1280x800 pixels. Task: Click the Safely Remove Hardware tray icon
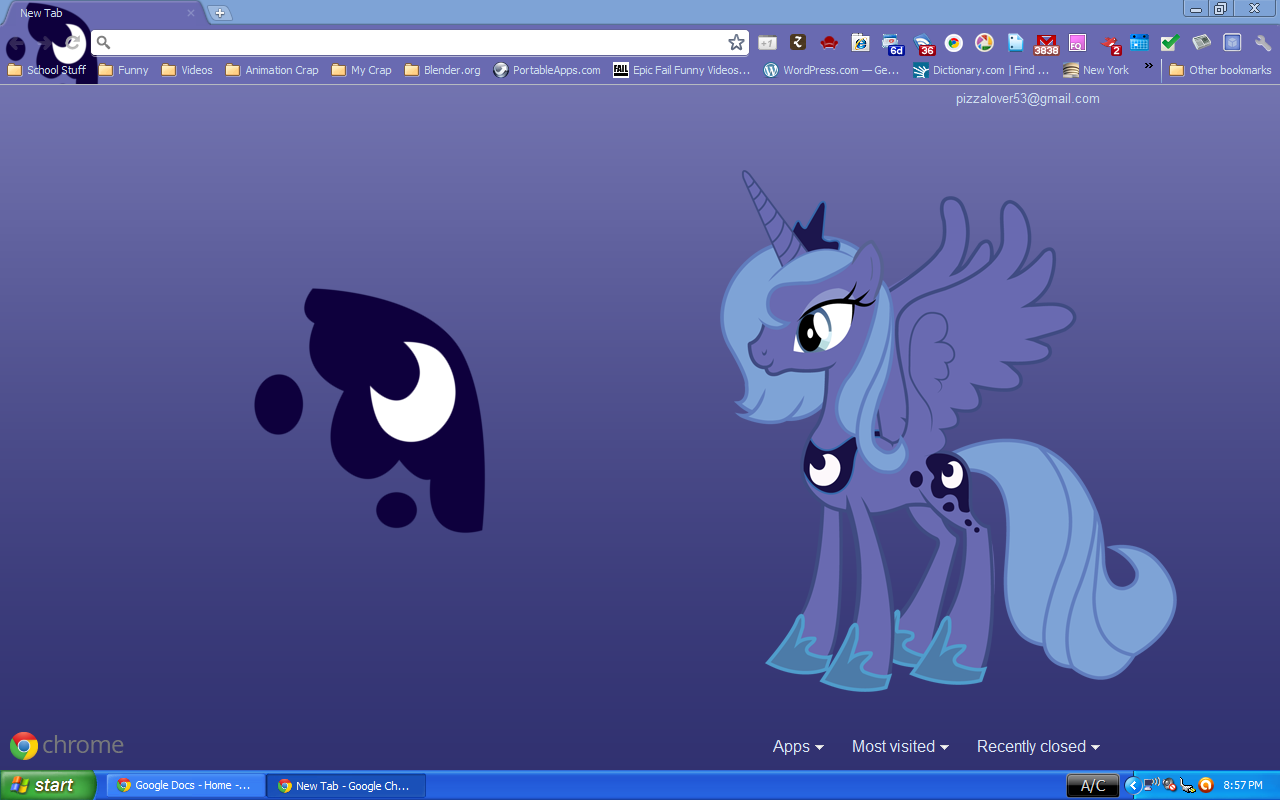[x=1187, y=785]
